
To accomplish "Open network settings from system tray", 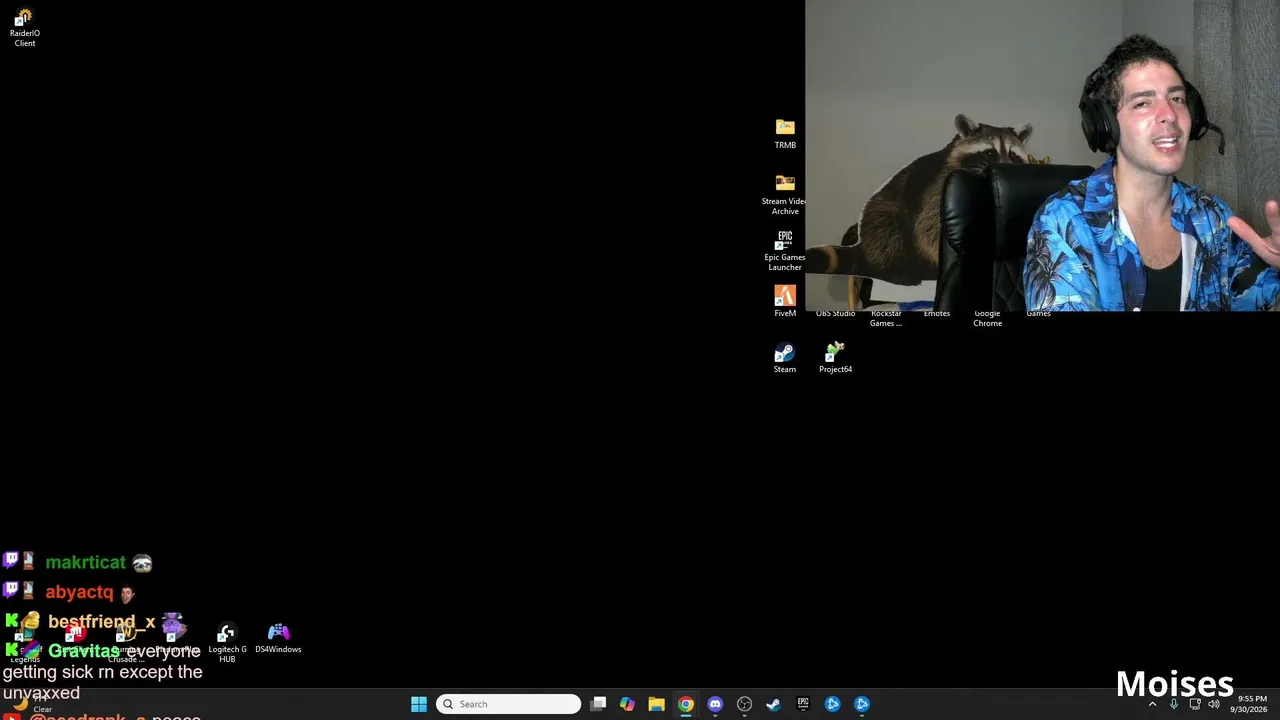I will 1195,704.
